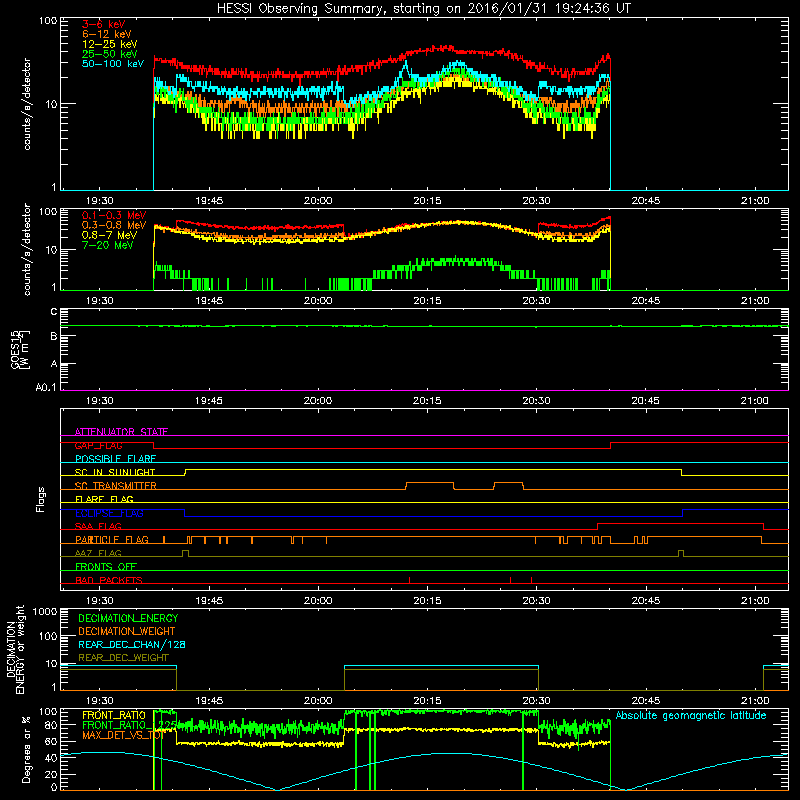Select the FLARE_FLAG label
This screenshot has height=800, width=800.
pos(104,499)
